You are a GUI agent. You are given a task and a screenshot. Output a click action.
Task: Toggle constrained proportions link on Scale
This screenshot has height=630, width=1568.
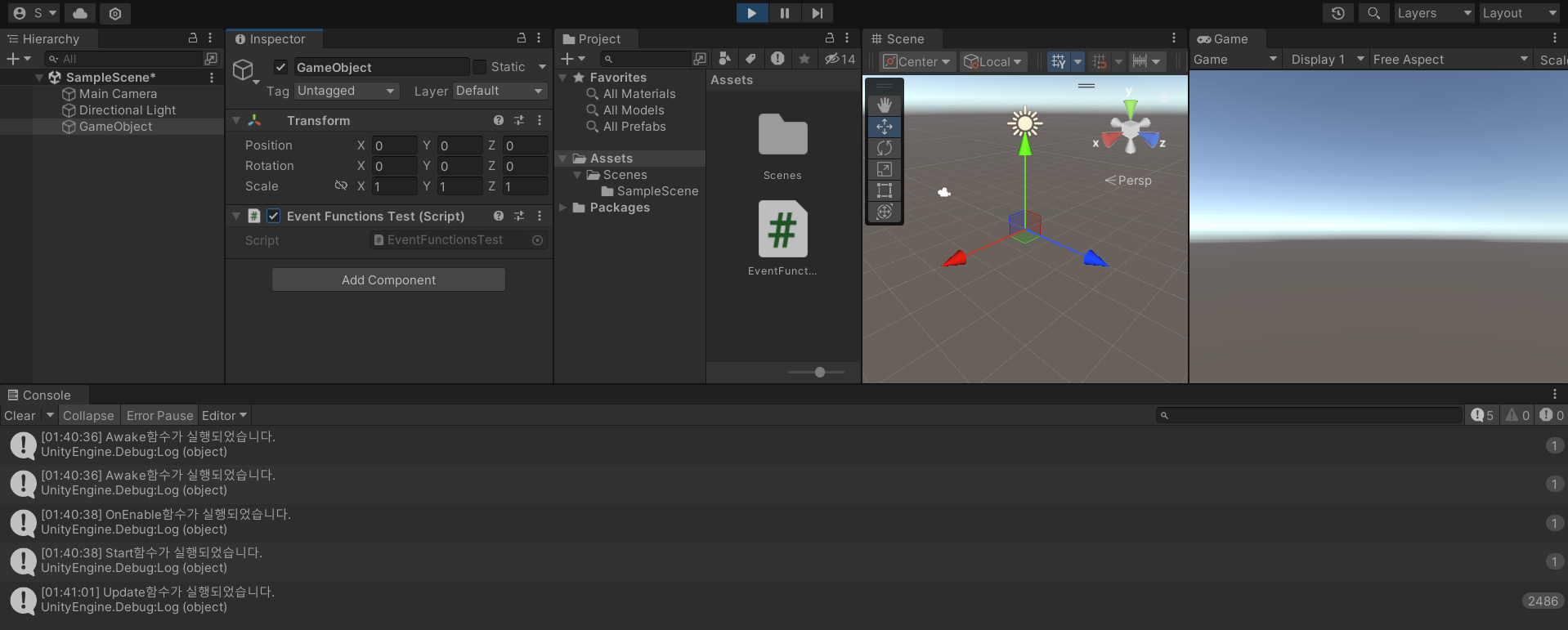pyautogui.click(x=341, y=186)
